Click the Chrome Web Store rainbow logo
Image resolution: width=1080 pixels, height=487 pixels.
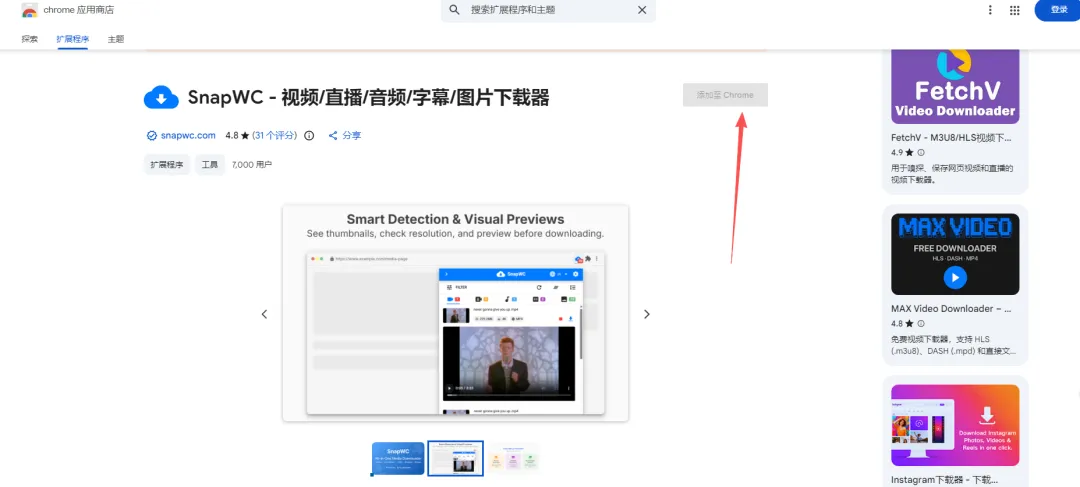(x=30, y=10)
